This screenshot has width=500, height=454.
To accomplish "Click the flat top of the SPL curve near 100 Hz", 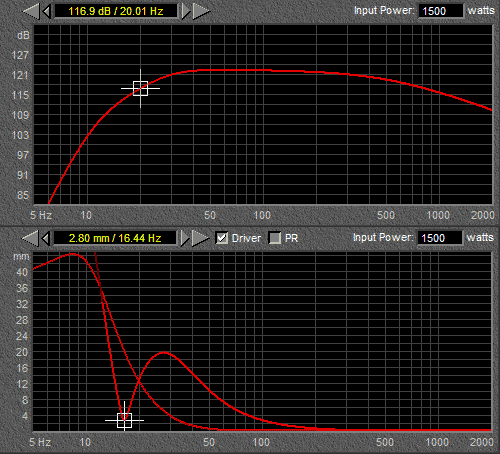I will tap(262, 70).
